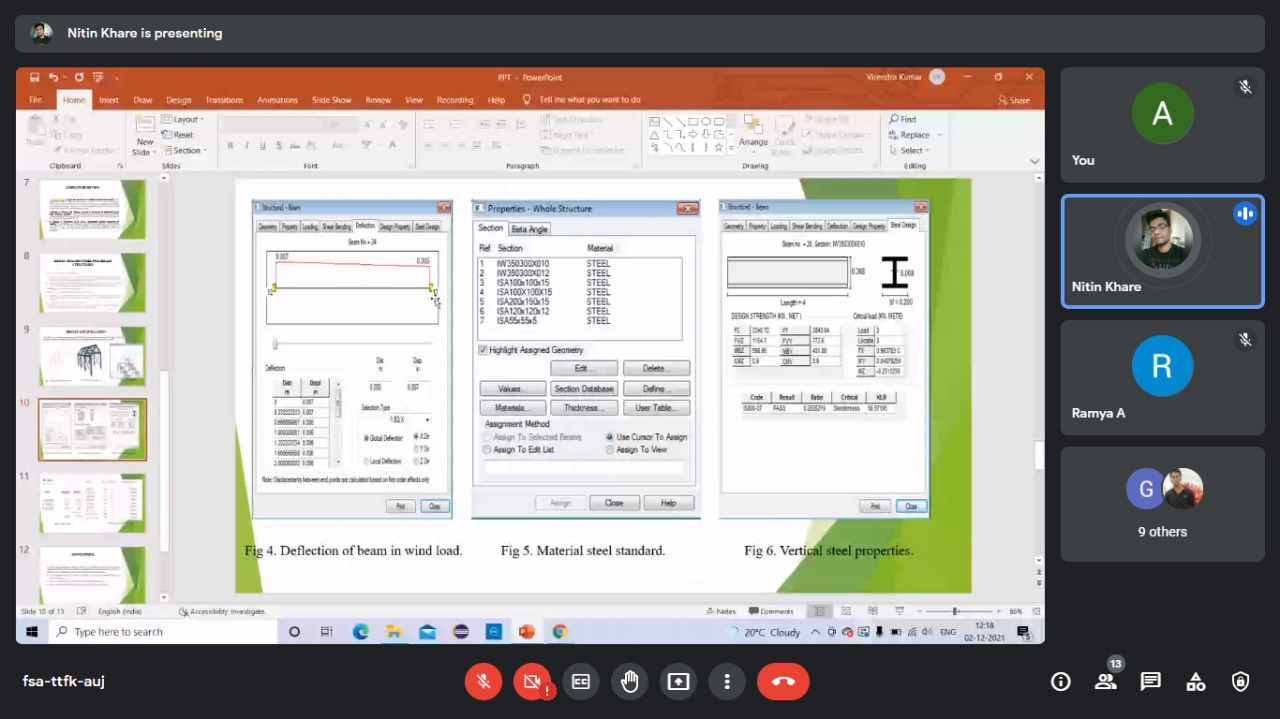Adjust the PowerPoint zoom slider
The width and height of the screenshot is (1280, 719).
pos(954,611)
